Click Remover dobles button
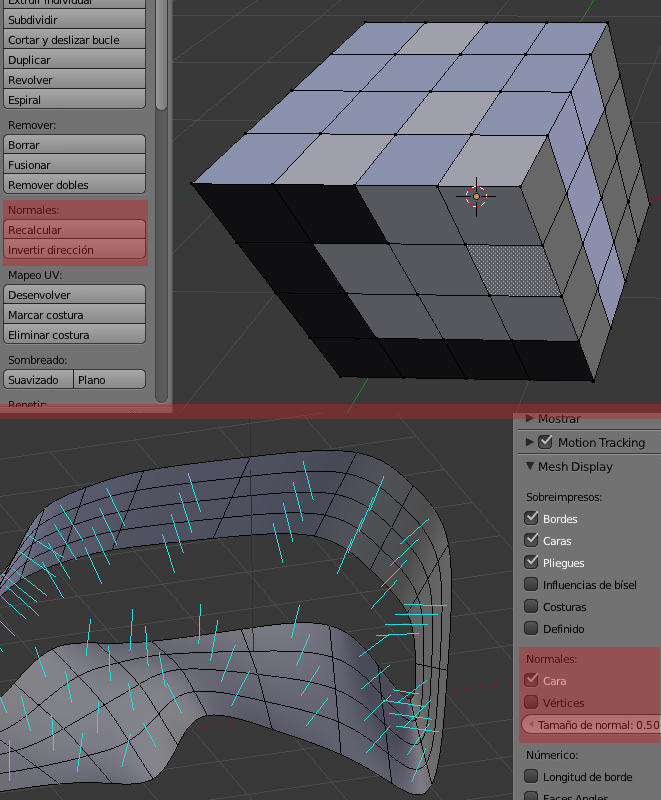This screenshot has height=800, width=661. point(74,185)
